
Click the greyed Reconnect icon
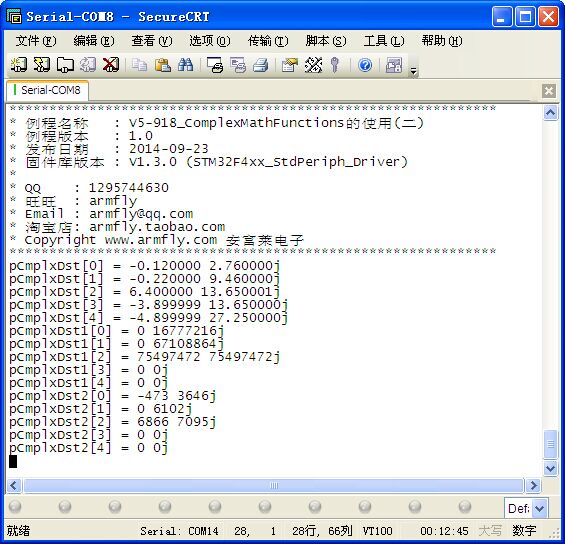click(88, 65)
